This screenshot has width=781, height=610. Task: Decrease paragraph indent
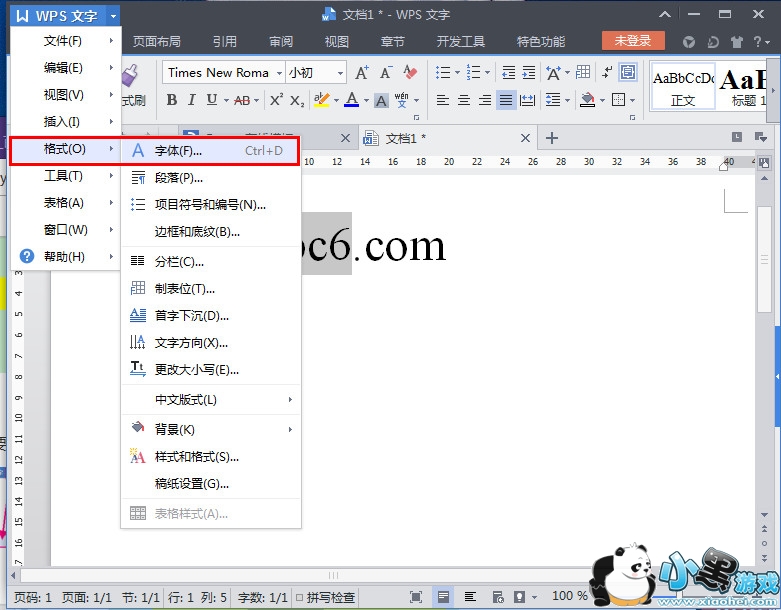[x=509, y=73]
